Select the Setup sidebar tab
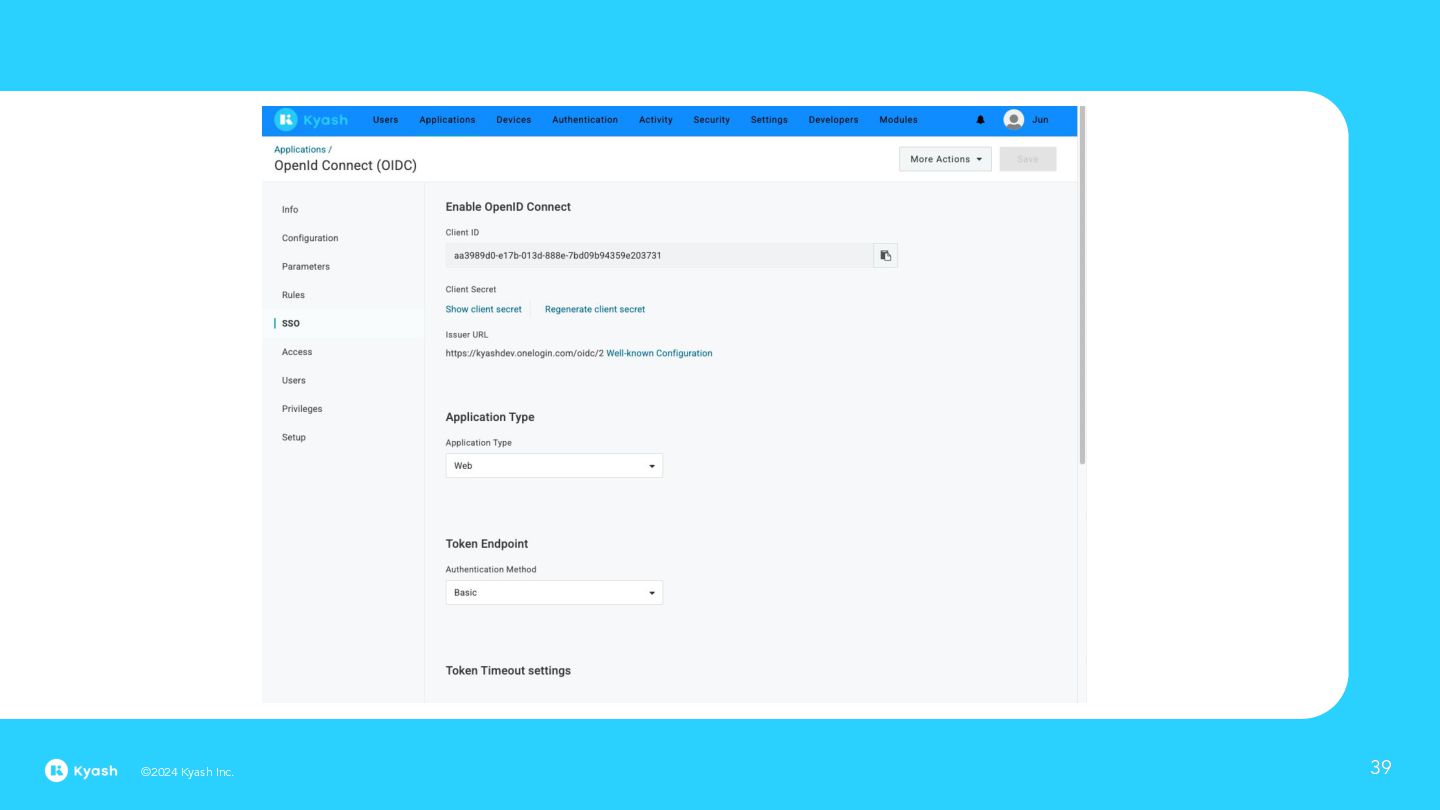 tap(294, 438)
